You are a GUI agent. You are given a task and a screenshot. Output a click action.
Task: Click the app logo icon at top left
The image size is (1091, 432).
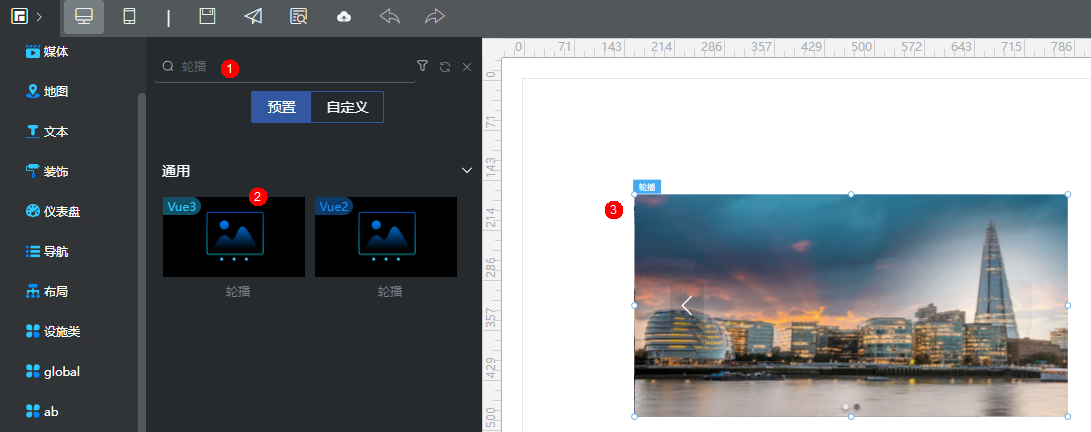click(x=19, y=17)
